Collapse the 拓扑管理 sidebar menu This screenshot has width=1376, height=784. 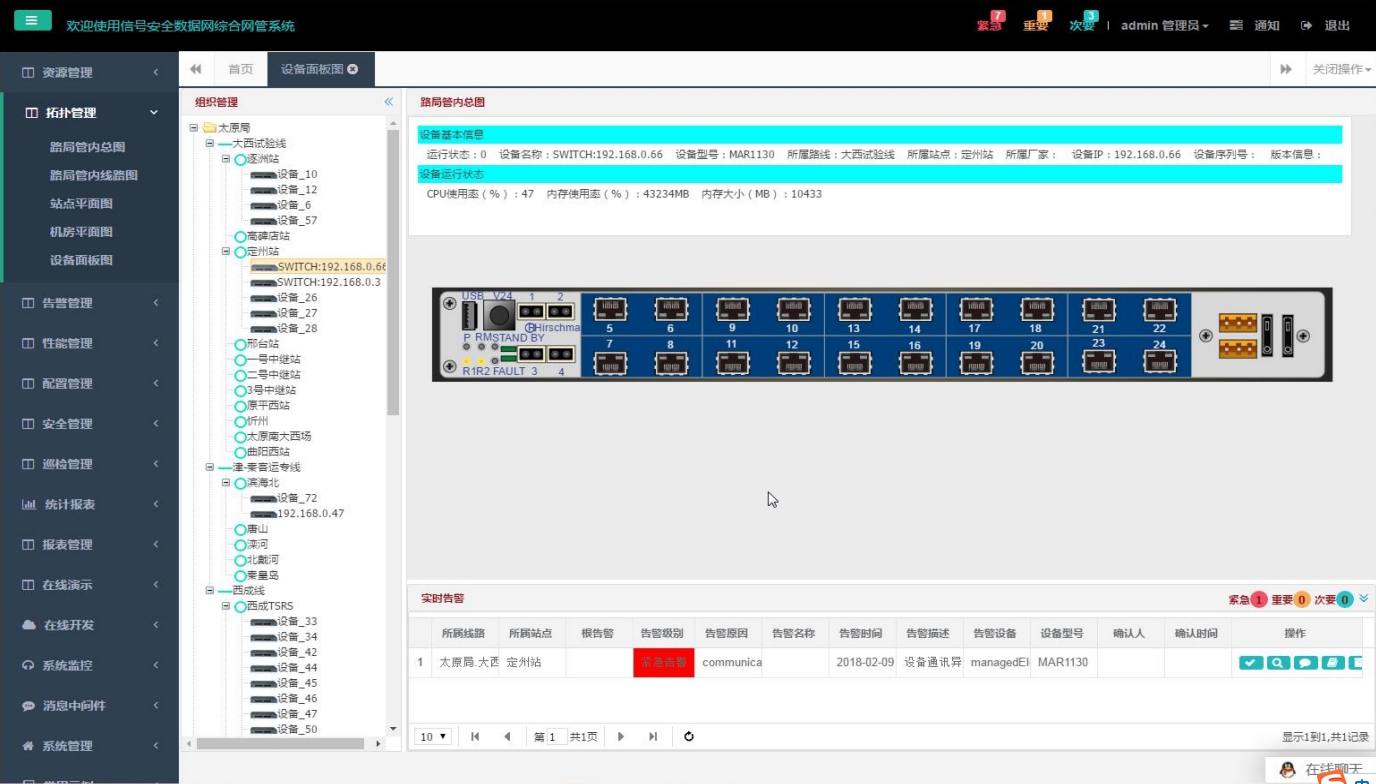coord(90,113)
